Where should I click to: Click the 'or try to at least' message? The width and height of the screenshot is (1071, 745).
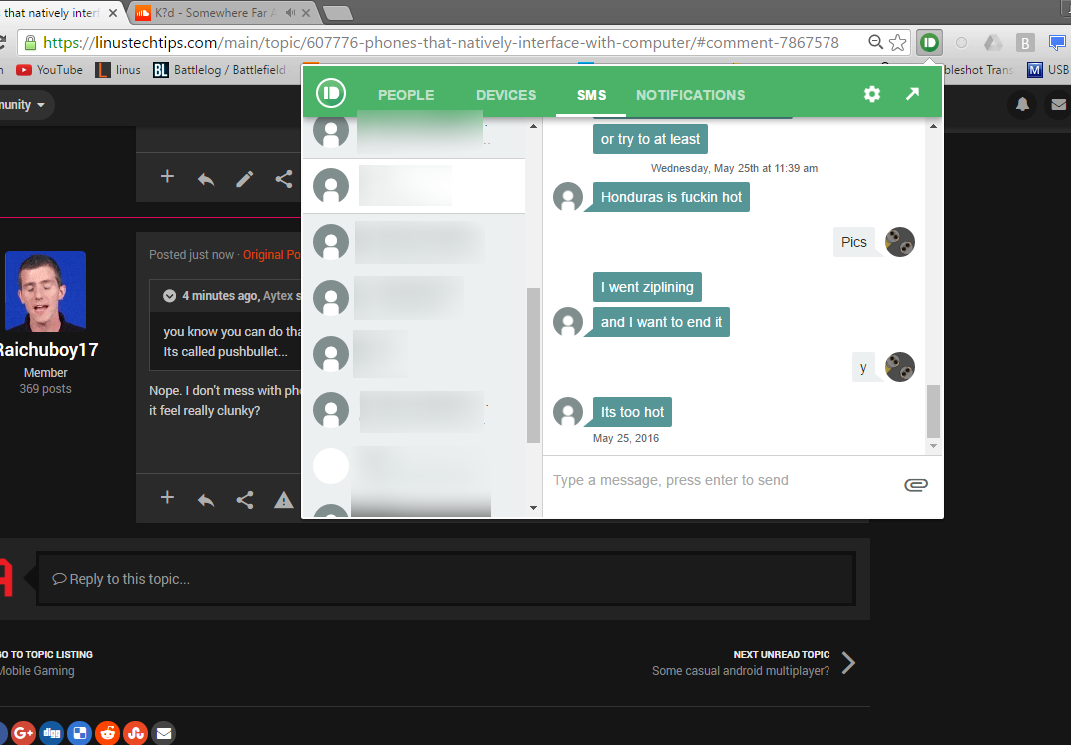(x=650, y=139)
